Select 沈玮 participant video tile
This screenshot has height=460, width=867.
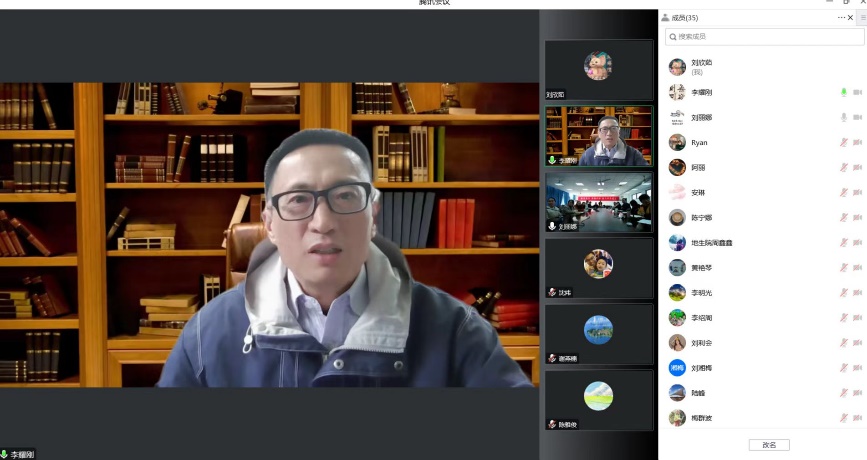[598, 267]
